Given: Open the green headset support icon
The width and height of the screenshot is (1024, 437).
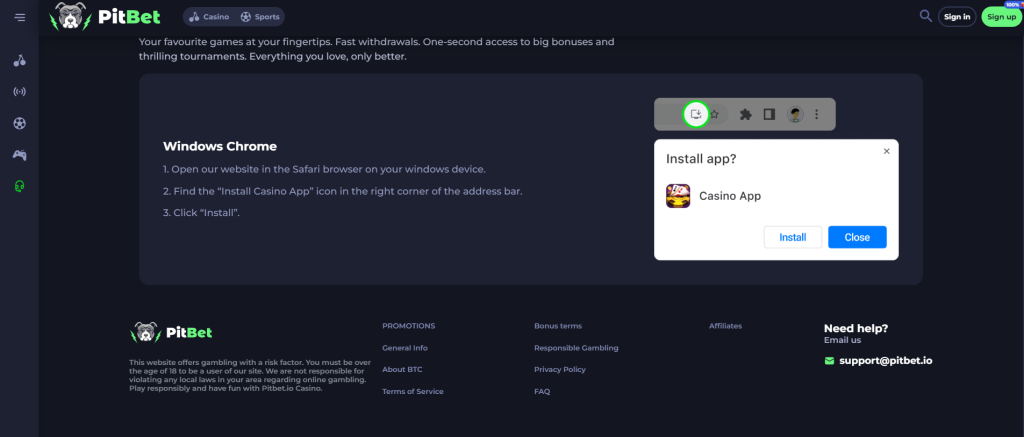Looking at the screenshot, I should point(19,186).
